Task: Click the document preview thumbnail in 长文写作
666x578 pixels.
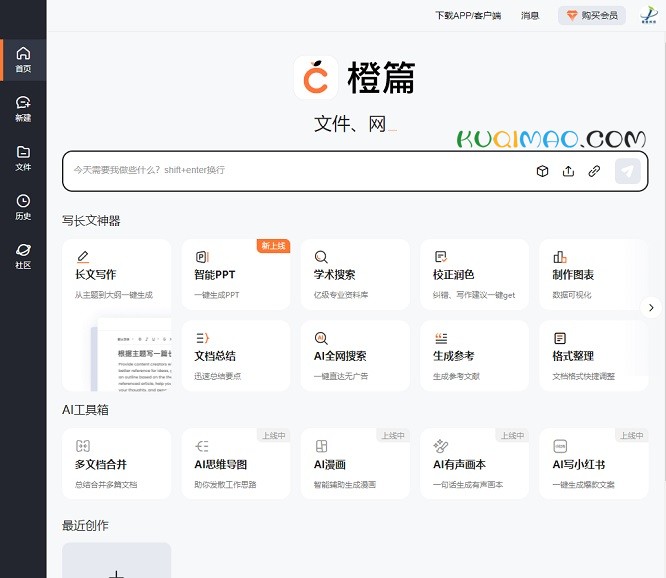Action: tap(131, 354)
